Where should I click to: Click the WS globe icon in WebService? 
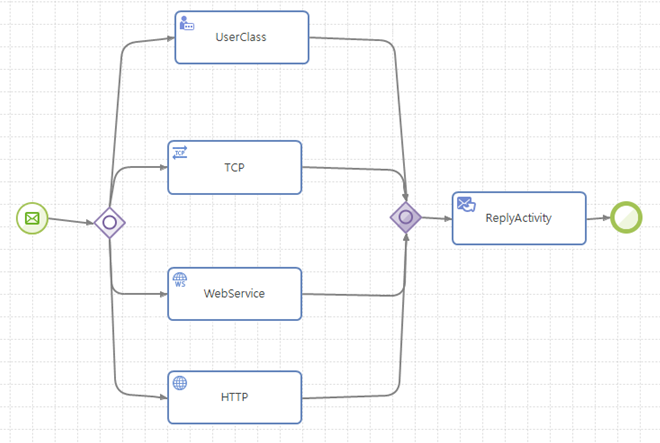(x=180, y=279)
